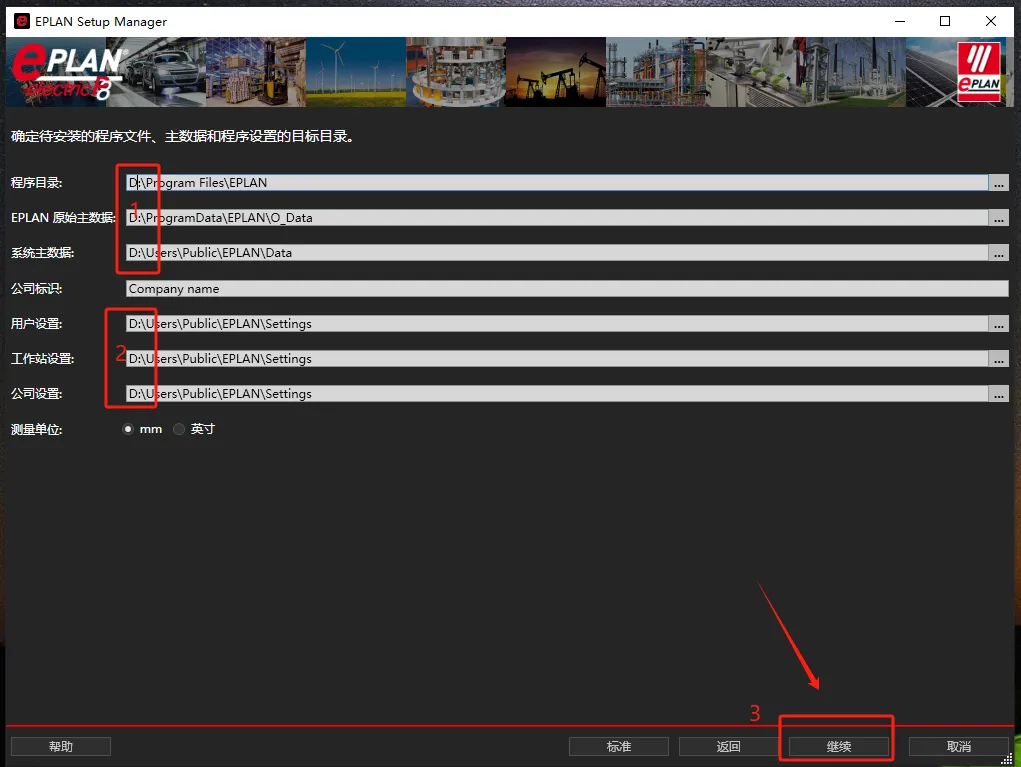Click the 公司设置 path field
This screenshot has height=767, width=1021.
pos(557,394)
